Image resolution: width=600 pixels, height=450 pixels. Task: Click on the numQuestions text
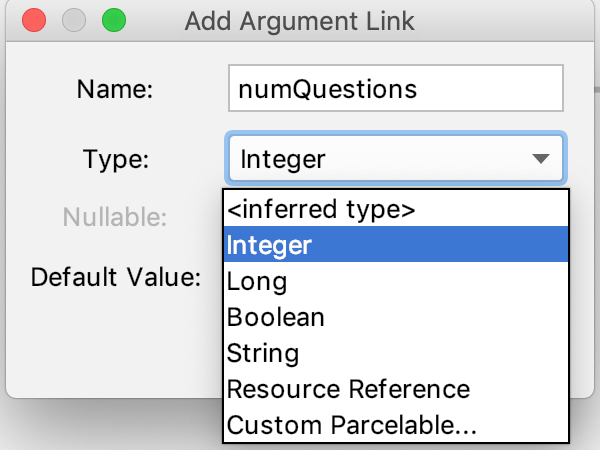[x=326, y=89]
